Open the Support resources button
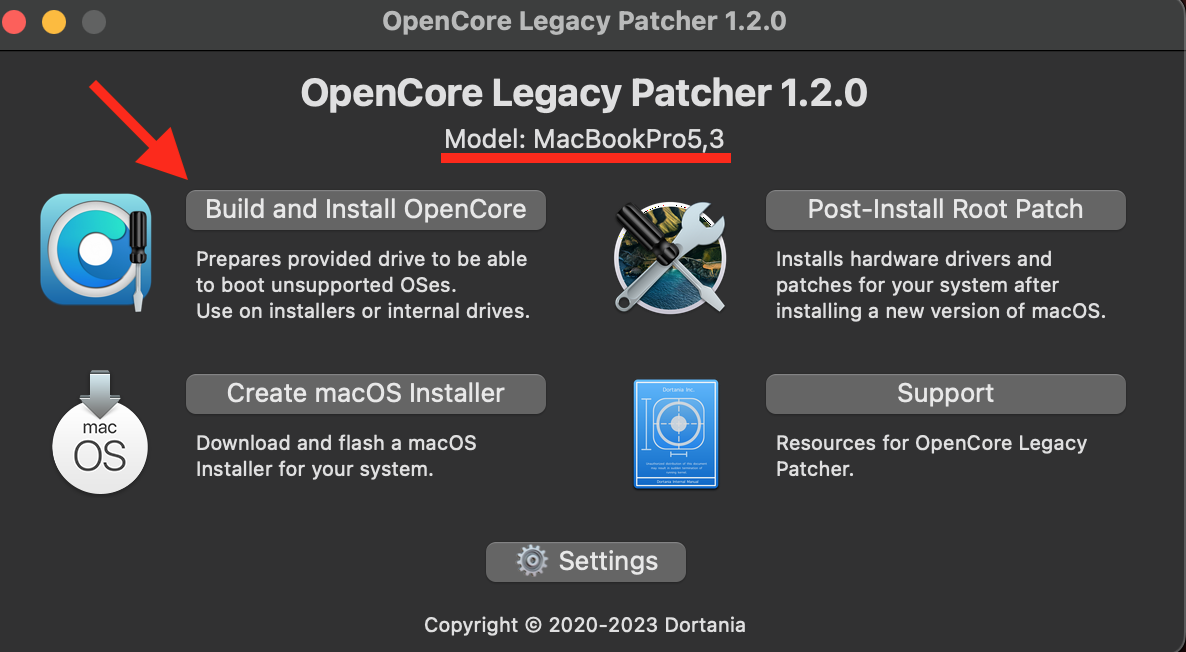This screenshot has height=652, width=1186. (x=945, y=393)
